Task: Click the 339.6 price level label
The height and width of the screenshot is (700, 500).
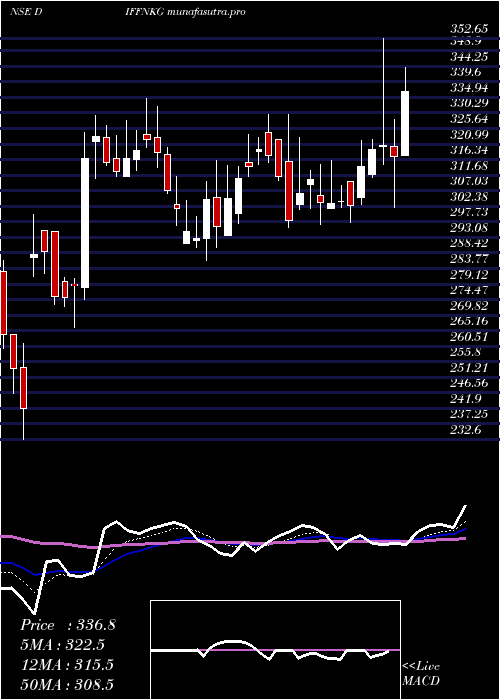Action: click(x=466, y=72)
